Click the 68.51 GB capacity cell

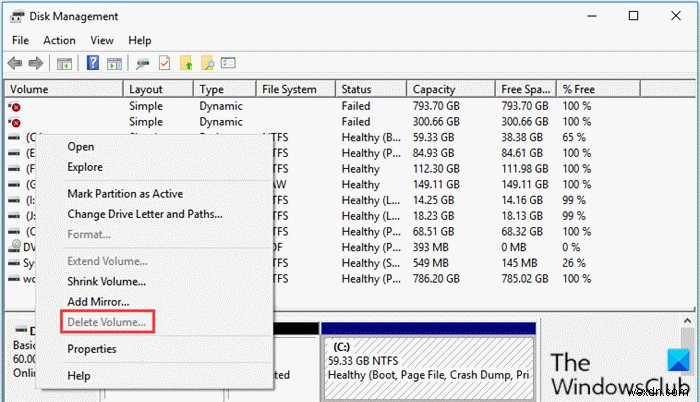(433, 231)
